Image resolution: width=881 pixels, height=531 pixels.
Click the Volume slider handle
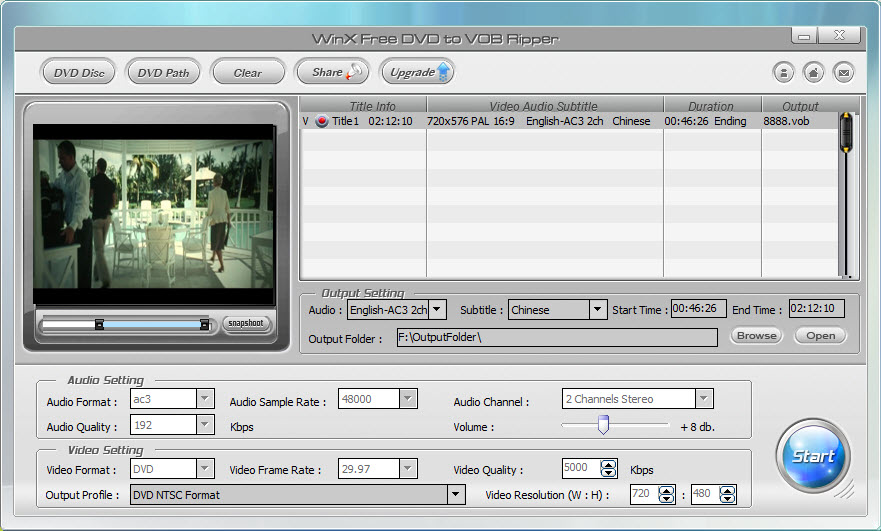(603, 425)
